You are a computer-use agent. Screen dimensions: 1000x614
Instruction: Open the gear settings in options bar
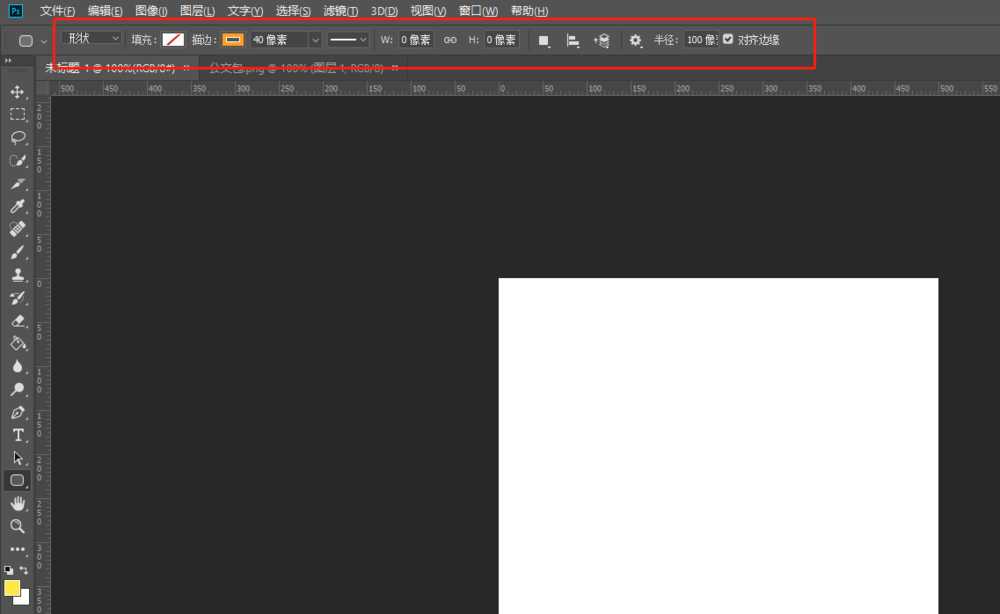click(635, 40)
